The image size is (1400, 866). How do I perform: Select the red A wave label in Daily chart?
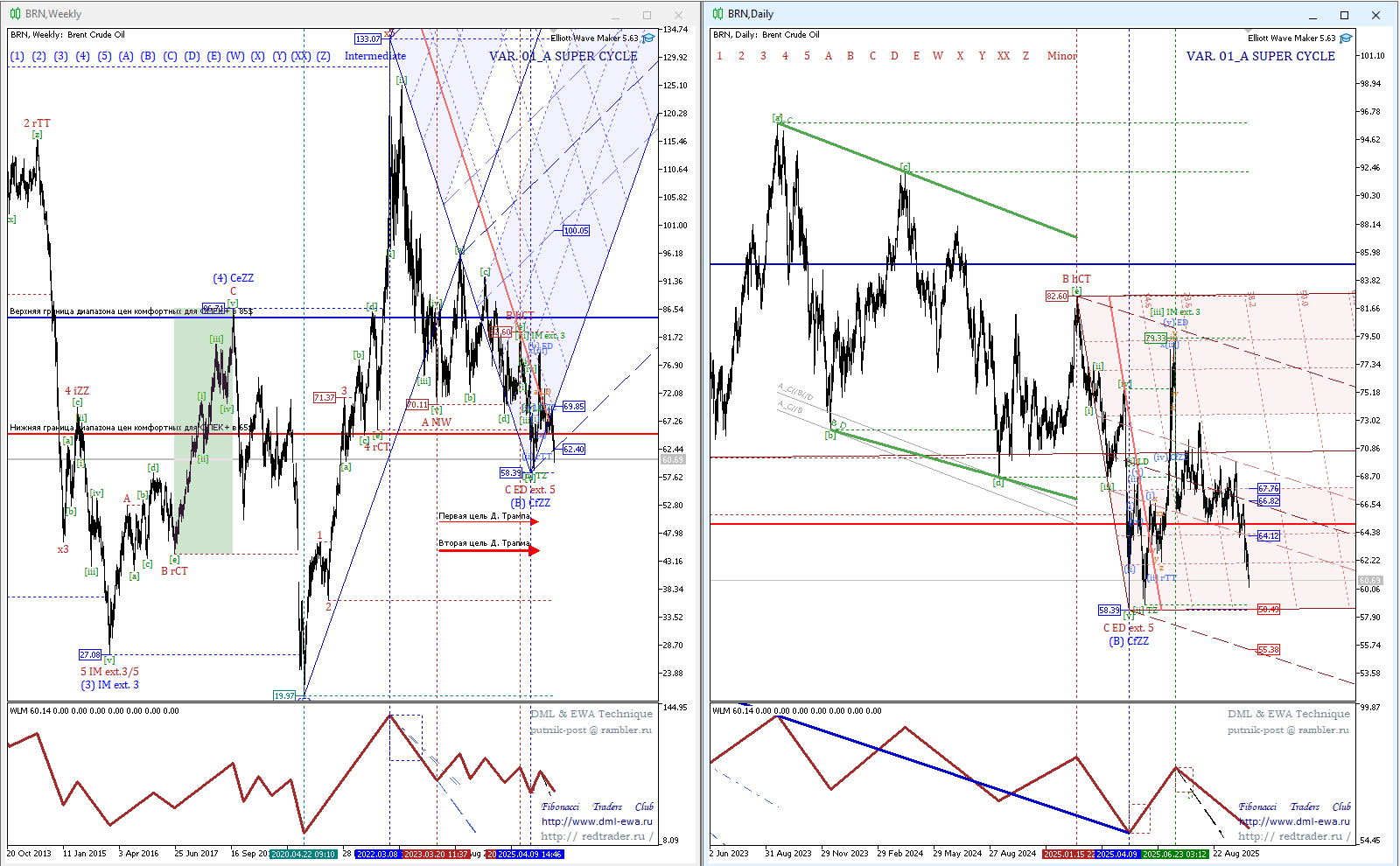tap(829, 56)
